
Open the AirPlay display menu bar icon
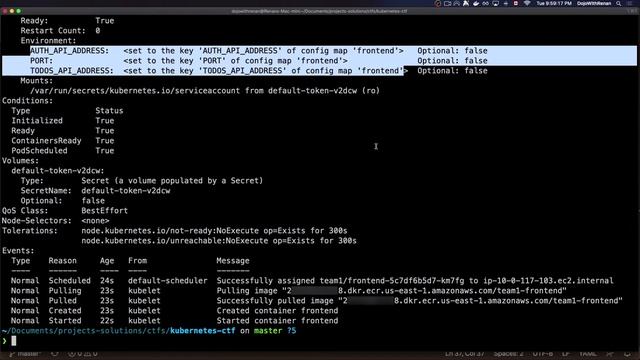tap(496, 3)
